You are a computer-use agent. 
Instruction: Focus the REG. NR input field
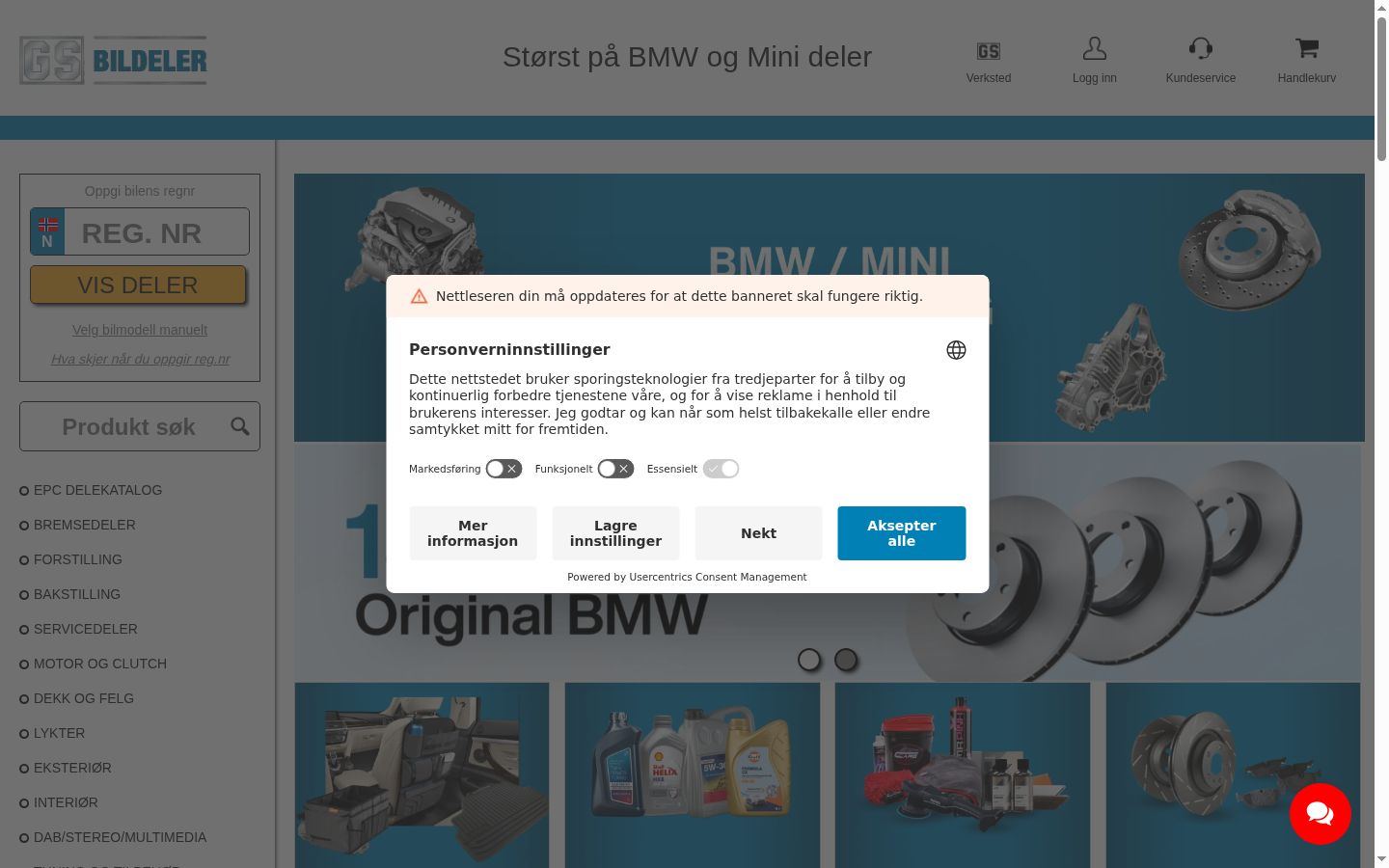(x=156, y=231)
